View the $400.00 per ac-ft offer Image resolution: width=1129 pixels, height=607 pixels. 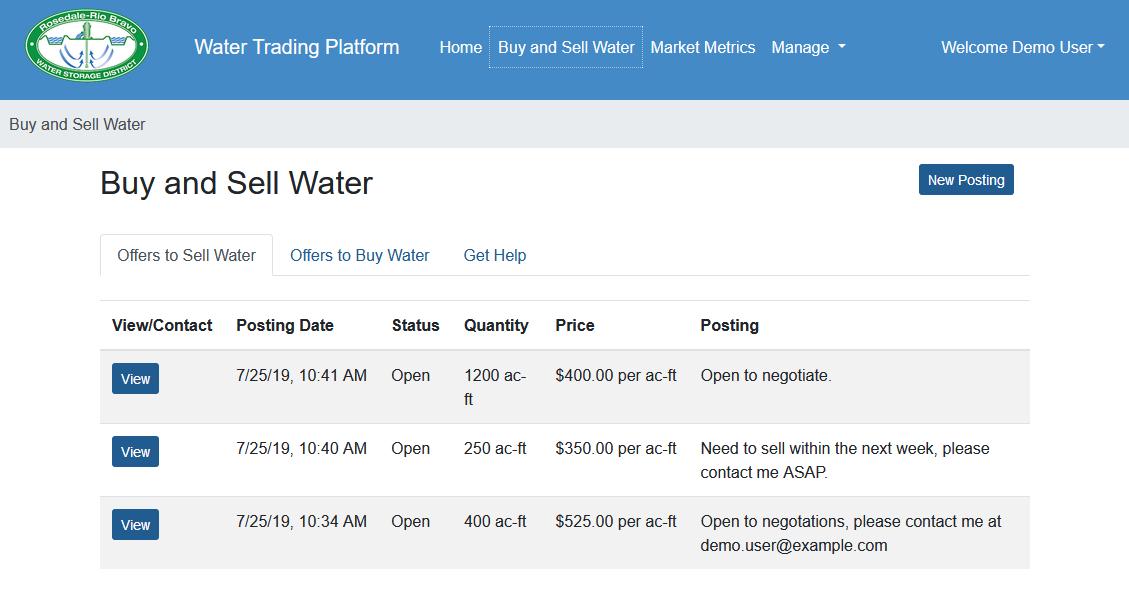point(135,378)
